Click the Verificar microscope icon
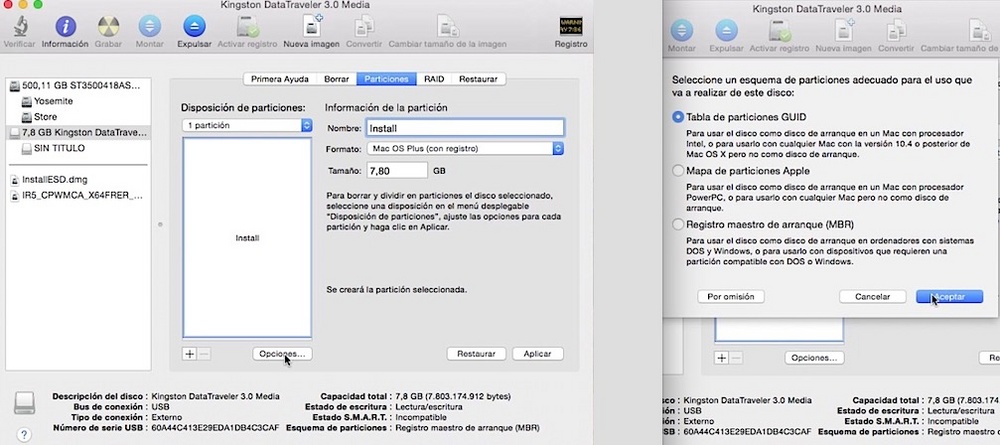Viewport: 1000px width, 445px height. 20,27
